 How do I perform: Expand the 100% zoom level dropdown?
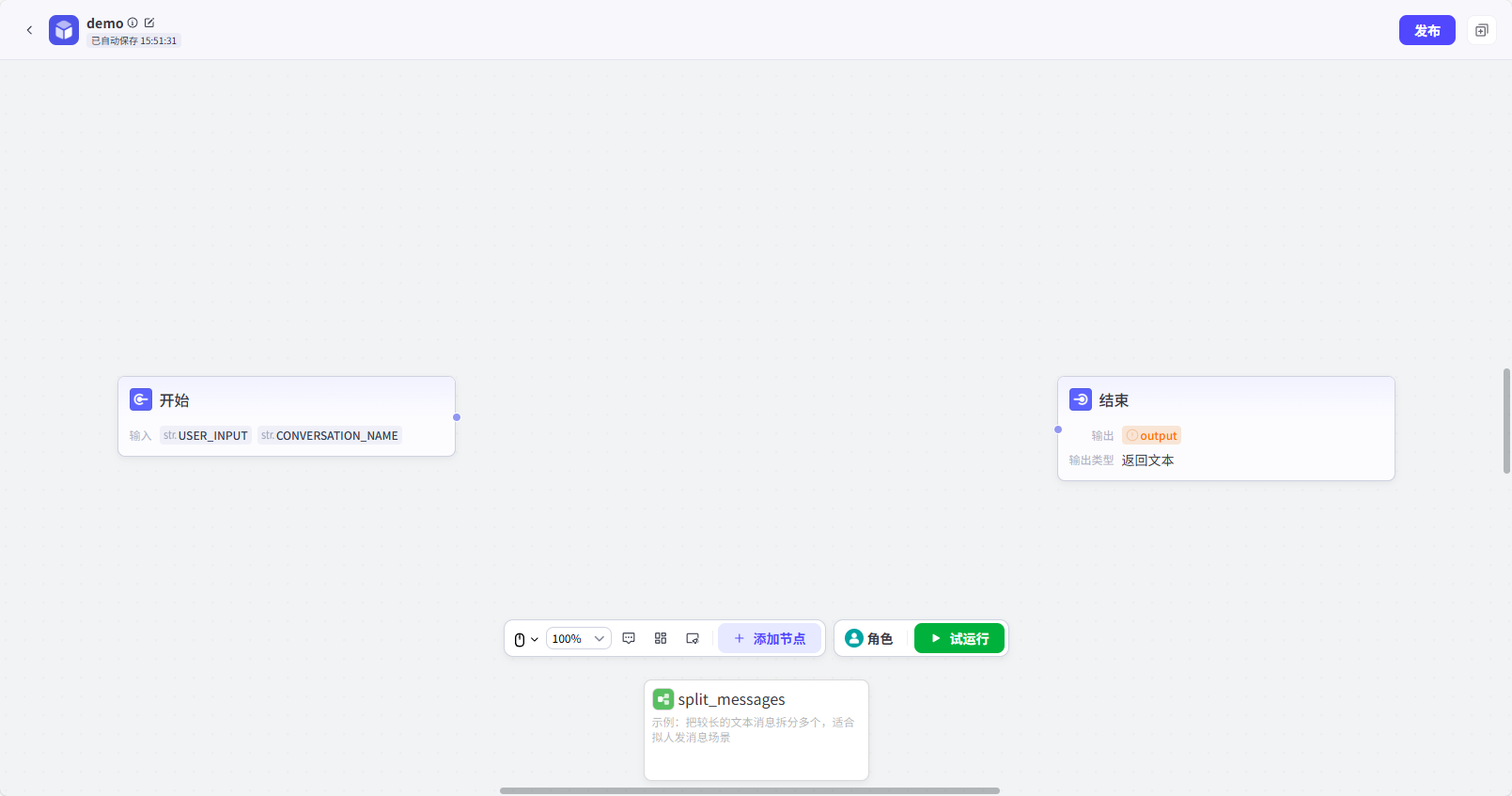point(578,639)
